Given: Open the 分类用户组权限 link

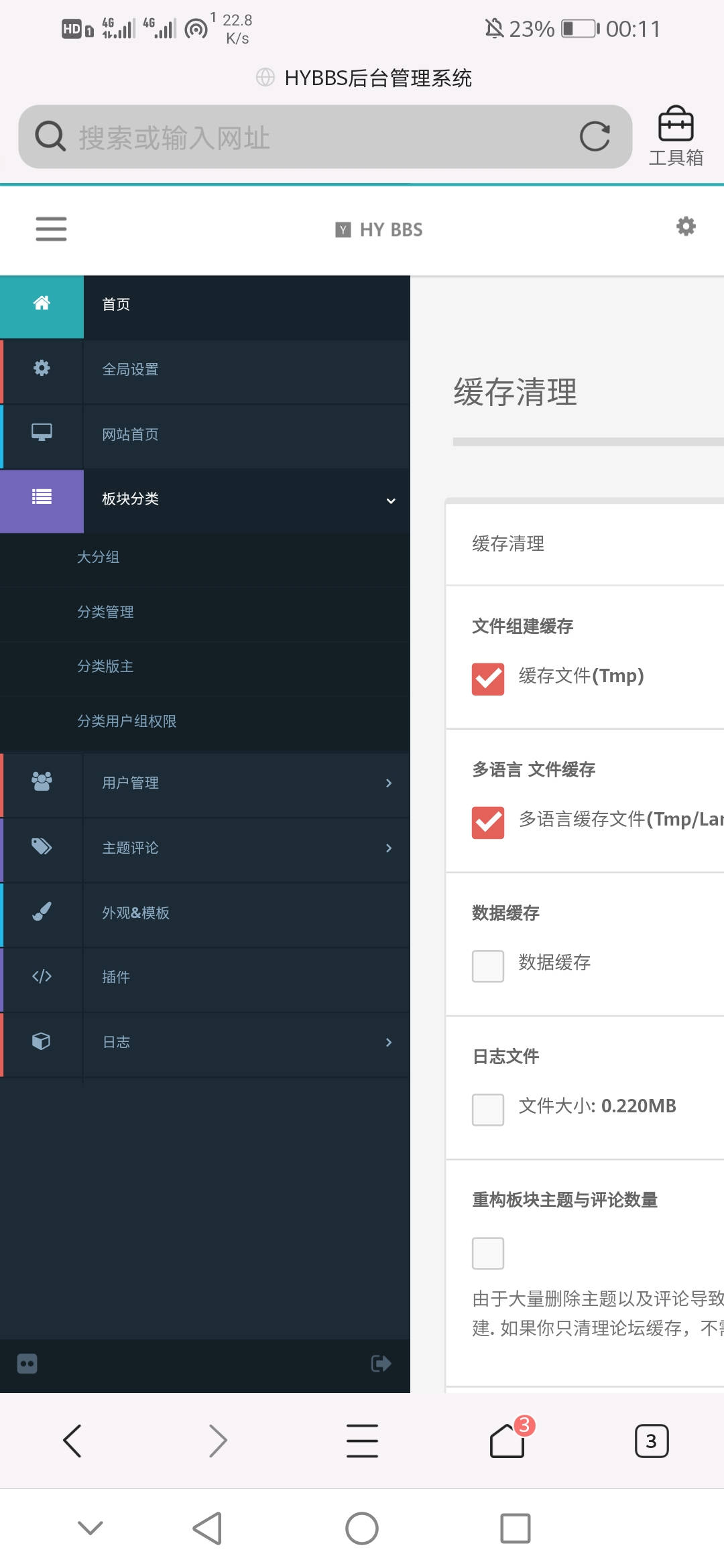Looking at the screenshot, I should [x=127, y=721].
